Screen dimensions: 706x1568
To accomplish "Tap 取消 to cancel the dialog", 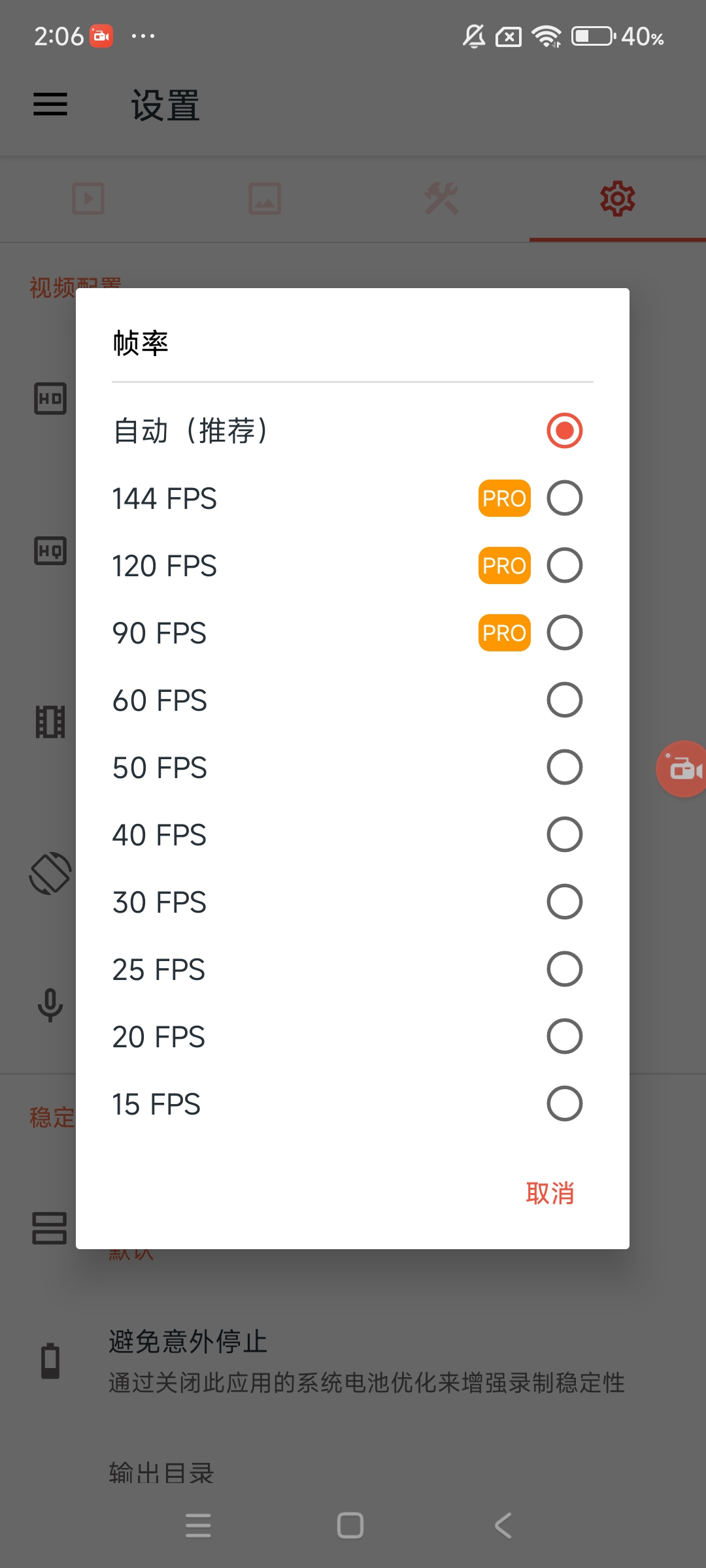I will (x=550, y=1193).
